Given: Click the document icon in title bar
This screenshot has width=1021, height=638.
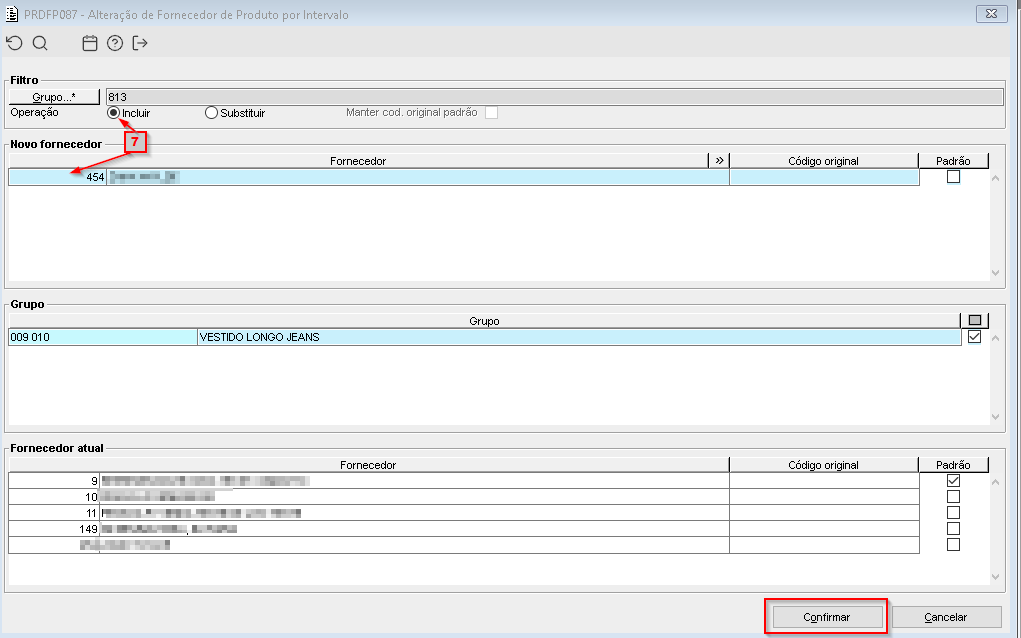Looking at the screenshot, I should click(12, 14).
